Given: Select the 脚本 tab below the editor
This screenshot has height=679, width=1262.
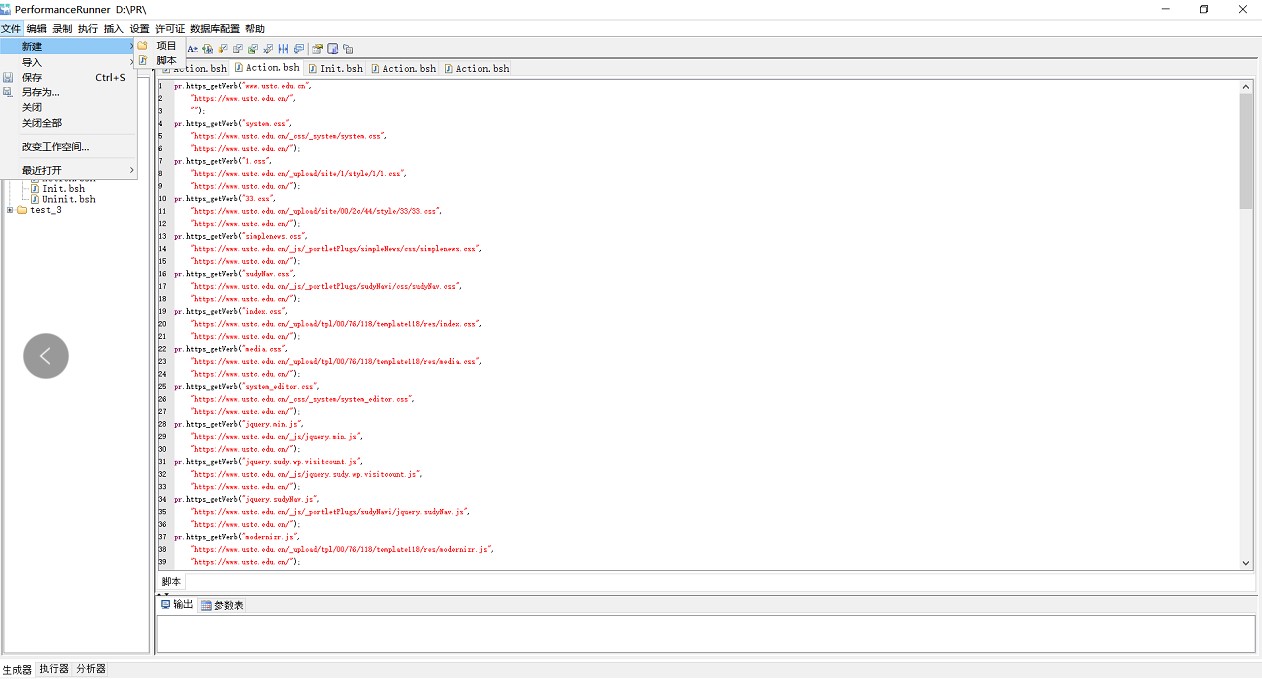Looking at the screenshot, I should coord(171,582).
